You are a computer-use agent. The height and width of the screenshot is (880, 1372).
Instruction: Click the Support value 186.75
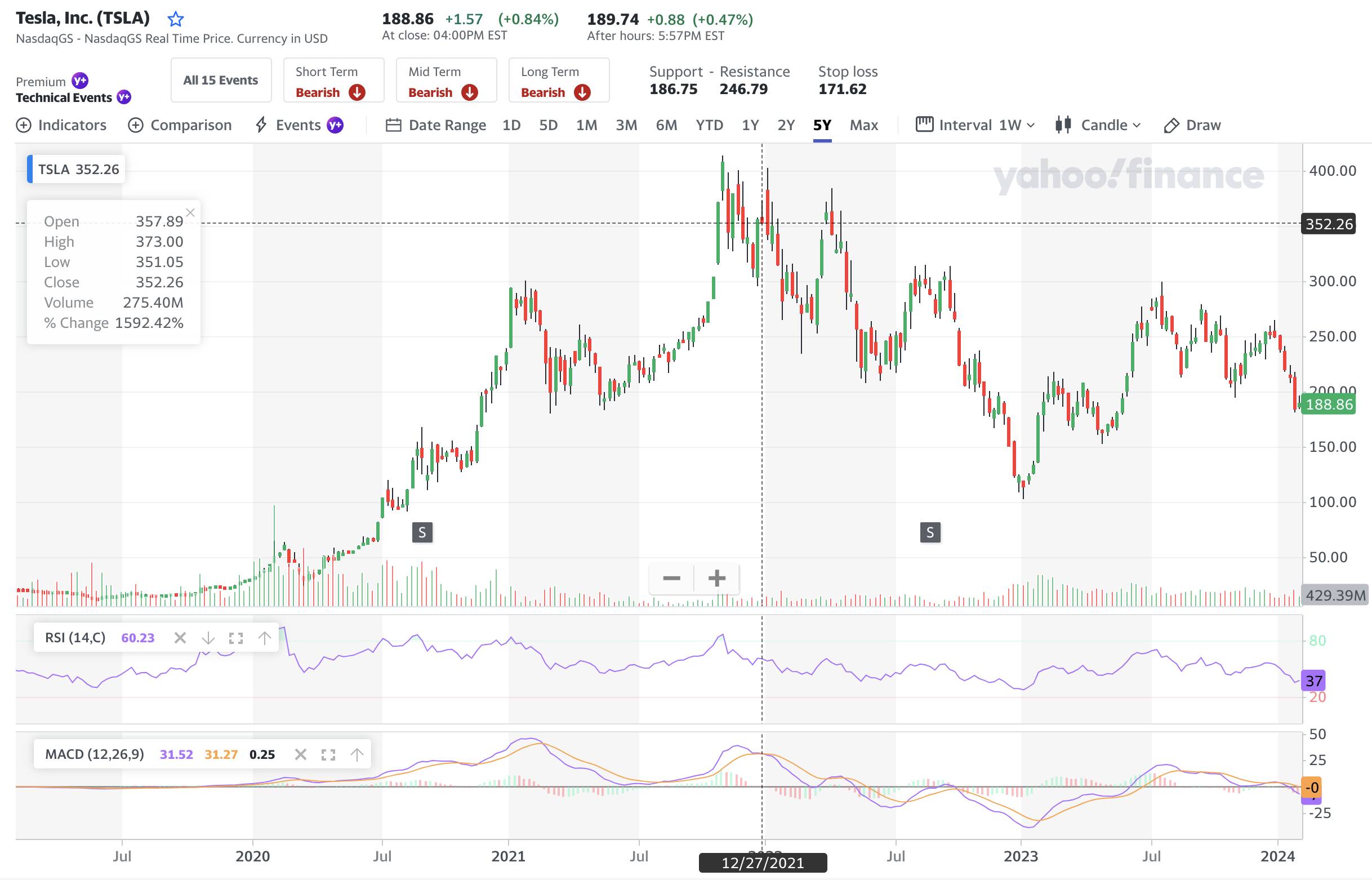pyautogui.click(x=674, y=89)
